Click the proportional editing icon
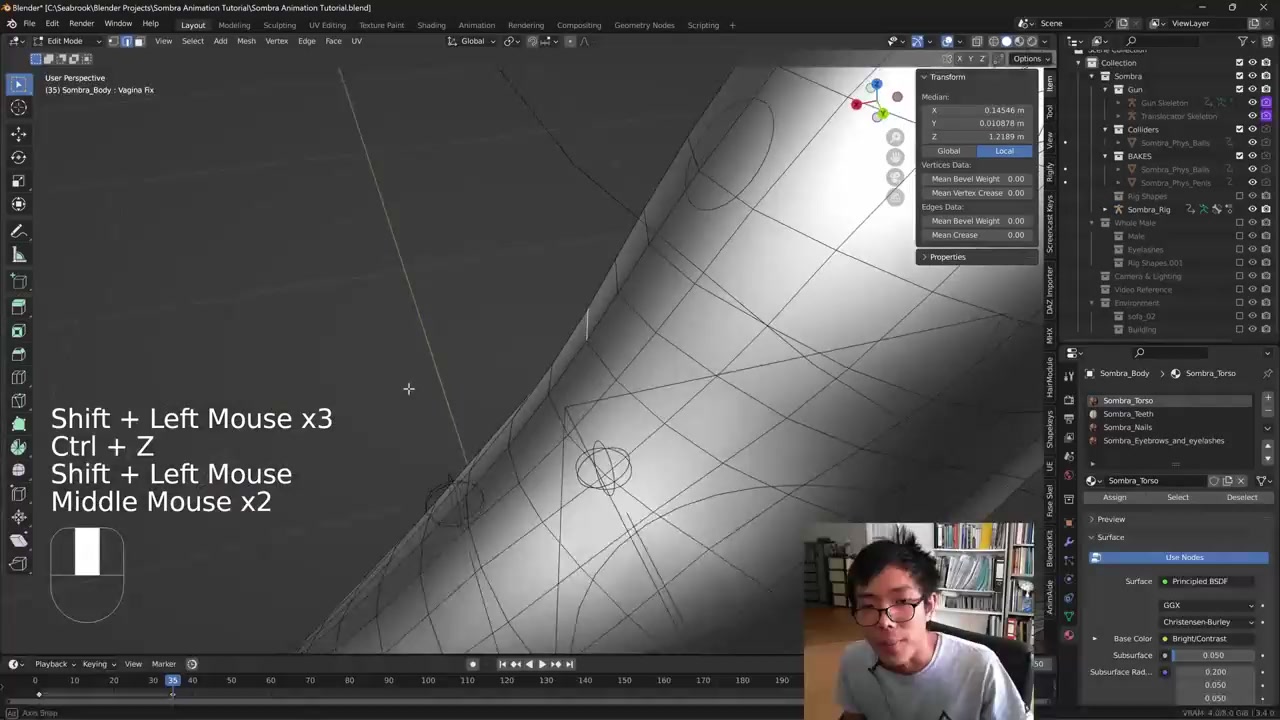 pyautogui.click(x=571, y=41)
